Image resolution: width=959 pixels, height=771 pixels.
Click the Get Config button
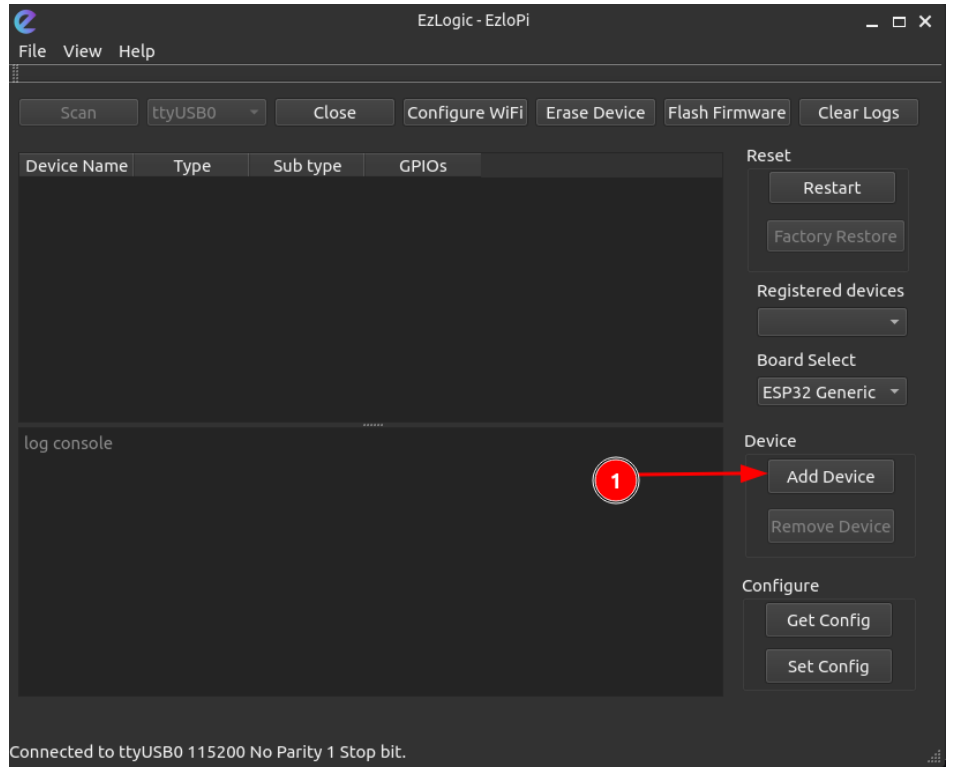828,620
